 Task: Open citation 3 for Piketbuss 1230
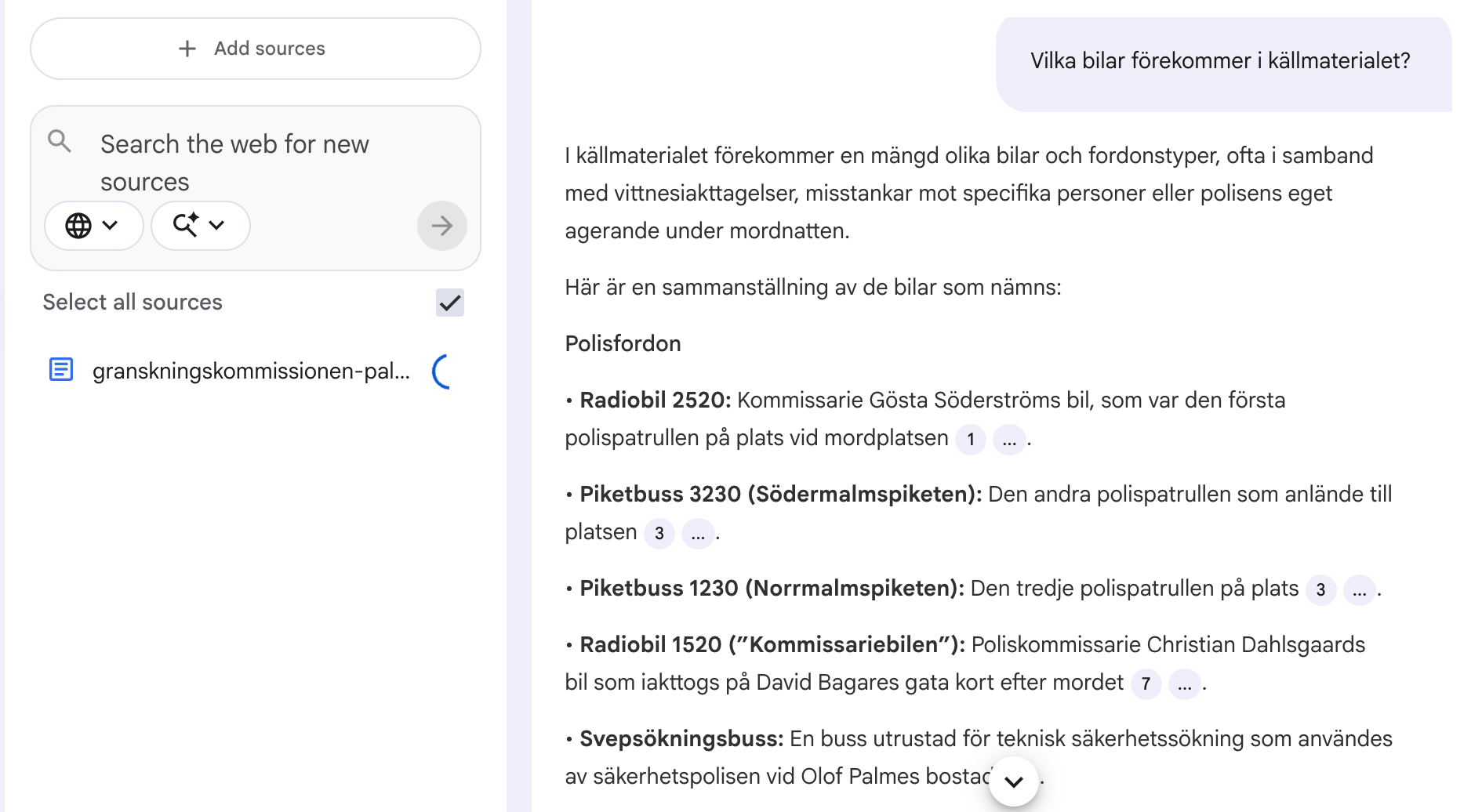1320,590
